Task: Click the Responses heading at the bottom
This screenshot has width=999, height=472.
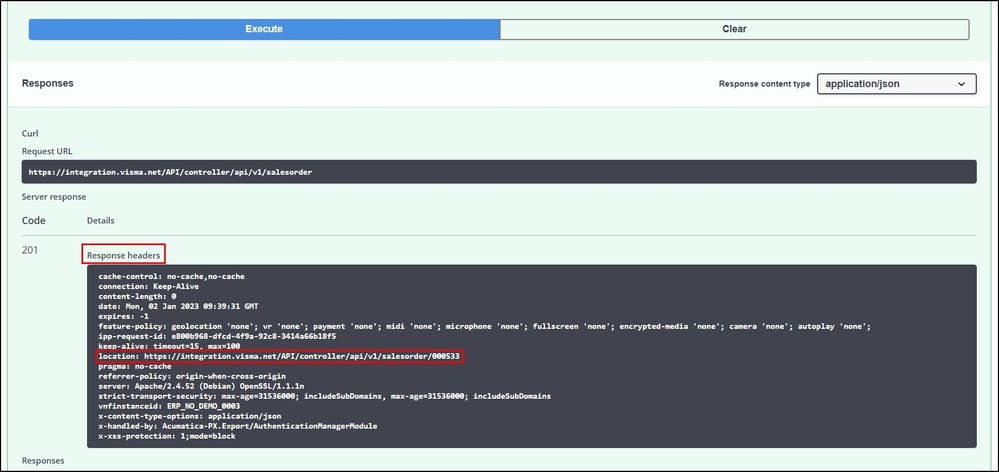Action: tap(43, 461)
